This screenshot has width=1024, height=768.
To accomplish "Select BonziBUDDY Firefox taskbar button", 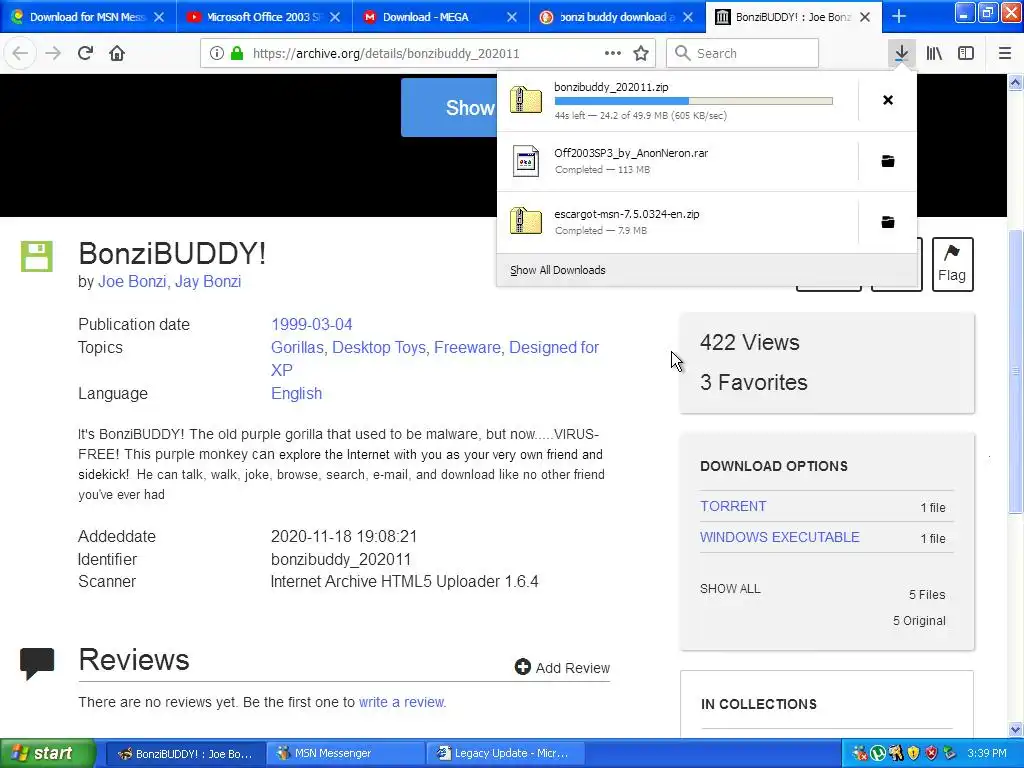I will pos(185,753).
